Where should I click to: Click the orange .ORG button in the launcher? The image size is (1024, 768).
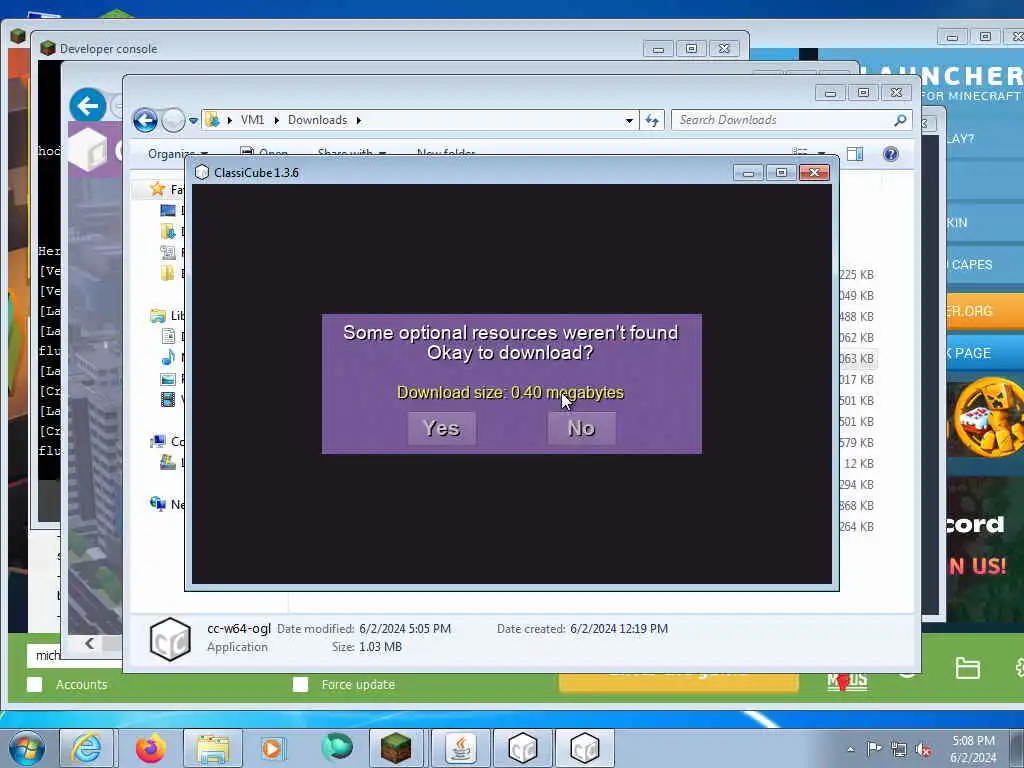pos(985,311)
